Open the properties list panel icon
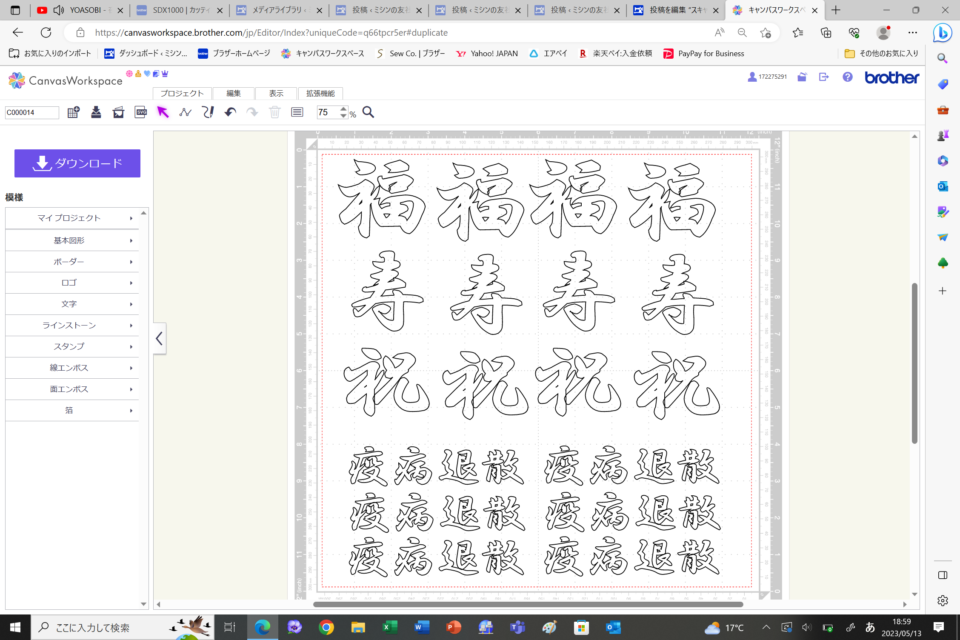960x640 pixels. pos(297,112)
